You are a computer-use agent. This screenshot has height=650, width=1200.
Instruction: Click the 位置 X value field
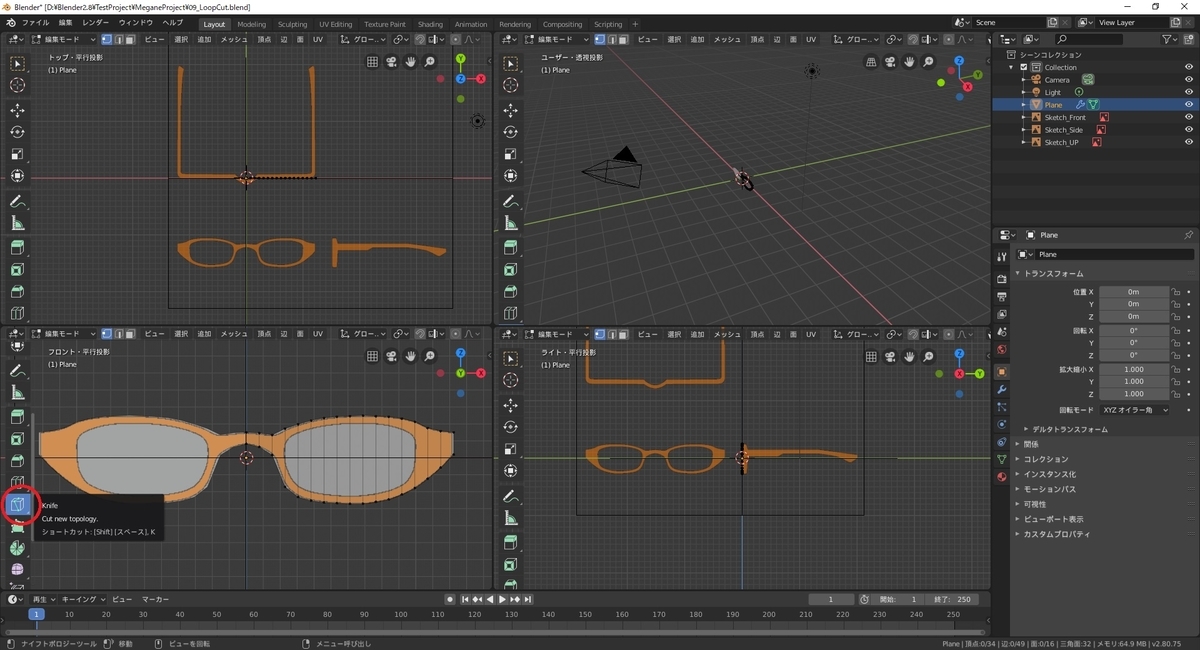click(x=1134, y=292)
